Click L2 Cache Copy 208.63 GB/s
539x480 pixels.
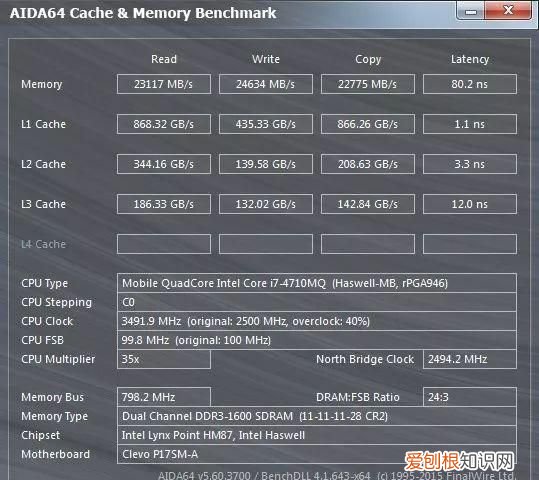368,164
